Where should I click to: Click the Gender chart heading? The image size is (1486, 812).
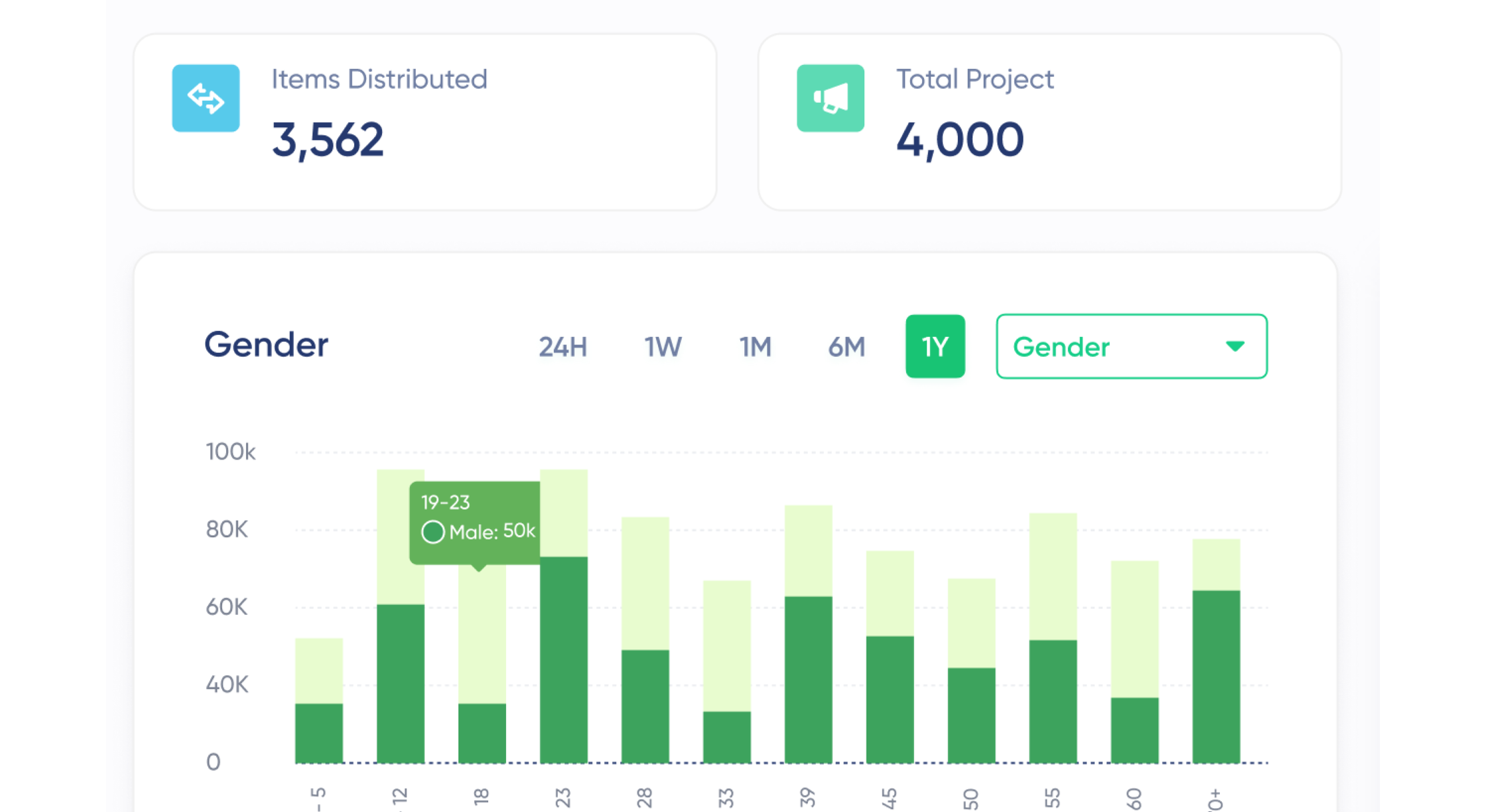[x=266, y=345]
